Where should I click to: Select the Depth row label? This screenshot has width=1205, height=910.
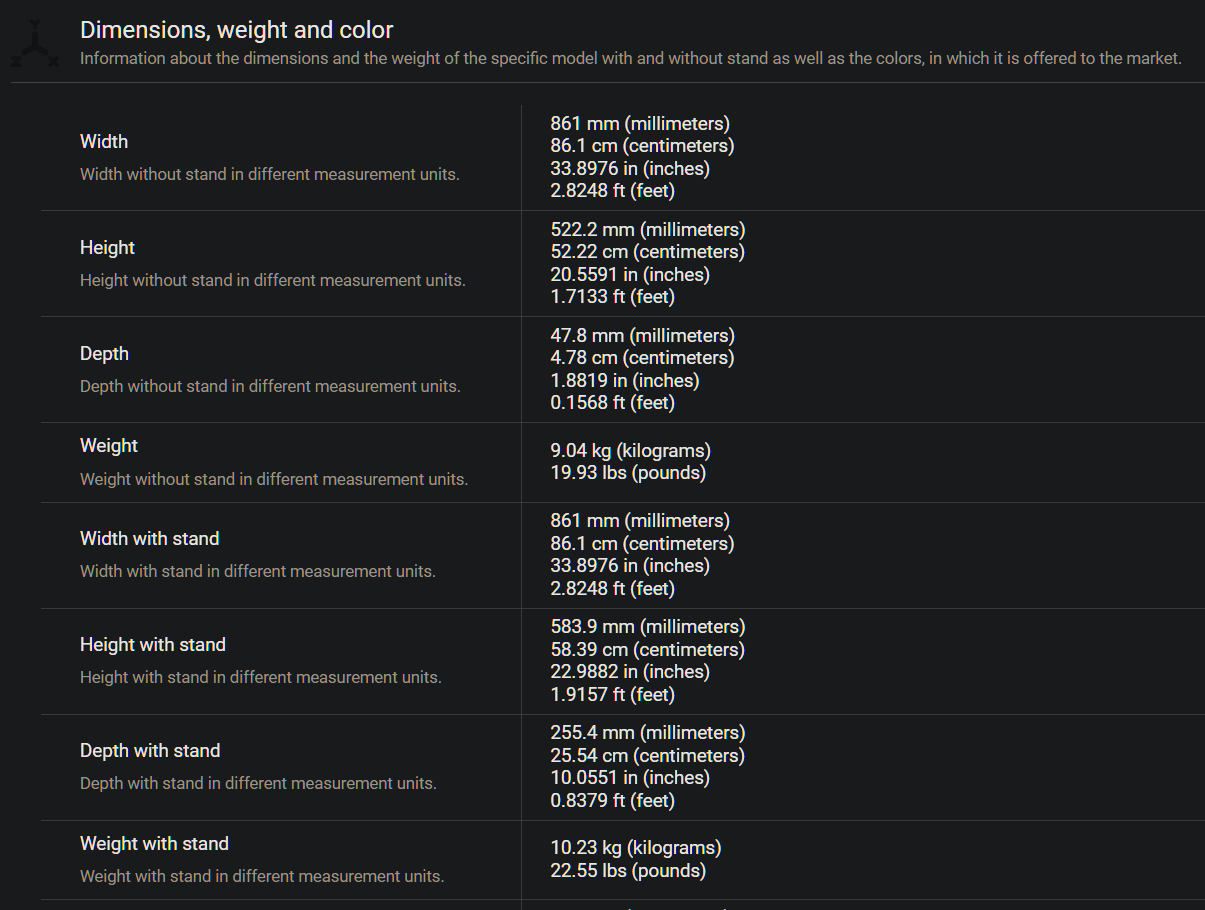coord(104,354)
